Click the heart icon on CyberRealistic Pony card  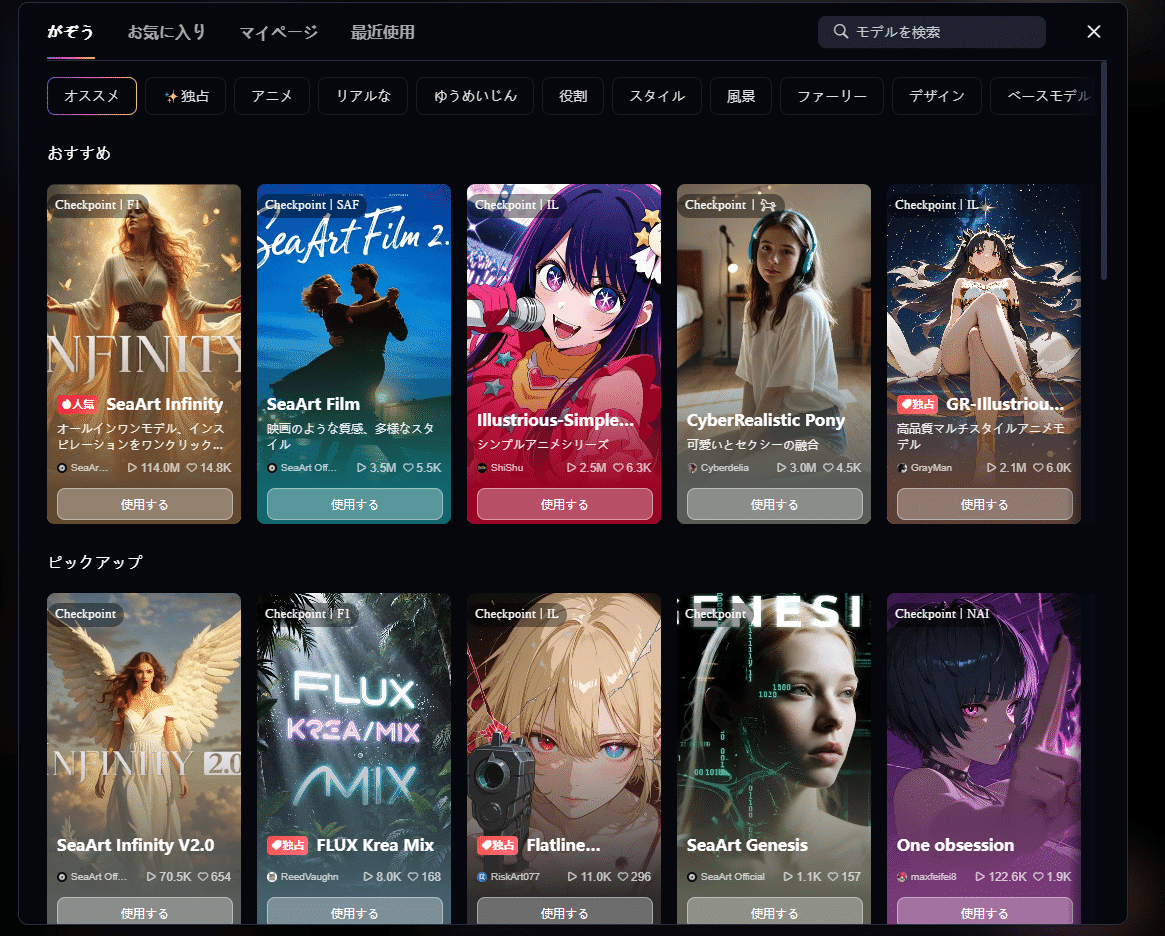click(x=828, y=467)
